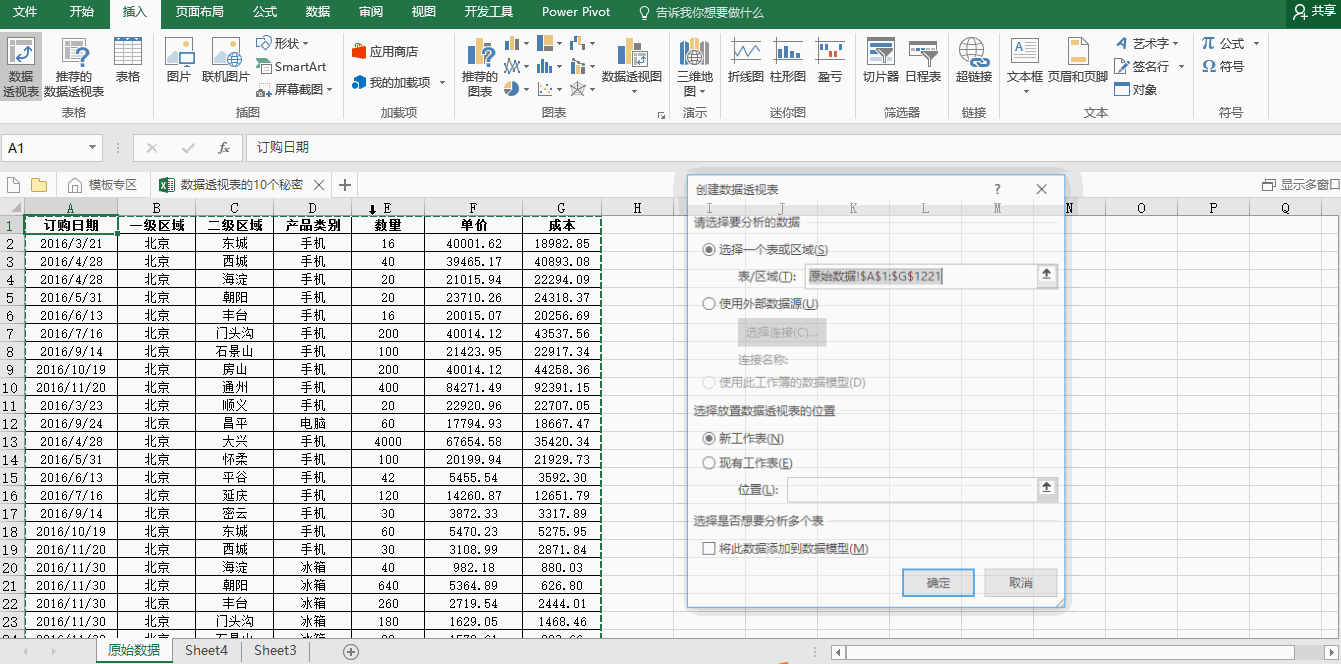Switch to the 公式 ribbon tab
Image resolution: width=1341 pixels, height=664 pixels.
(x=265, y=12)
